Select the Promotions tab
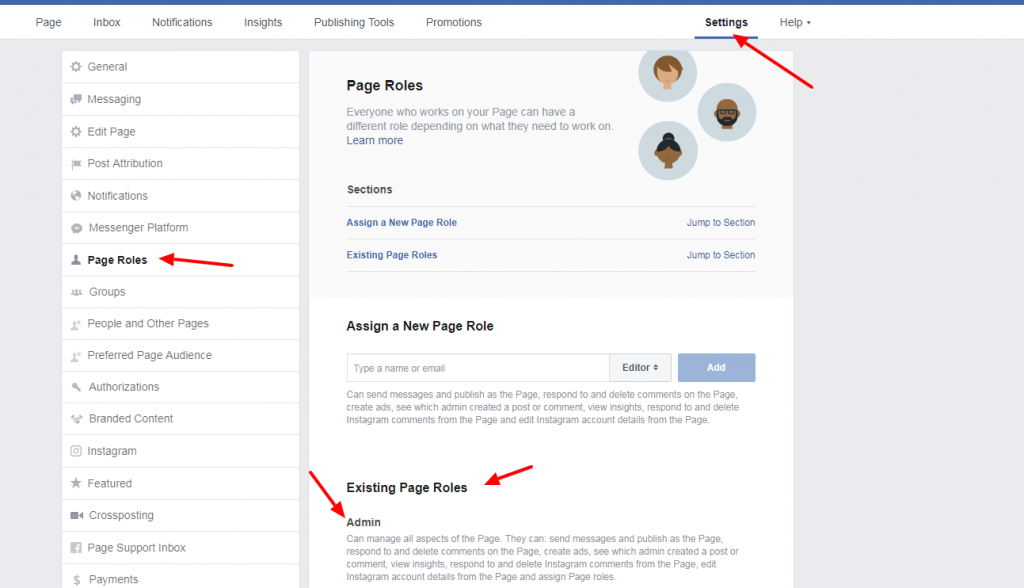This screenshot has width=1024, height=588. click(454, 22)
